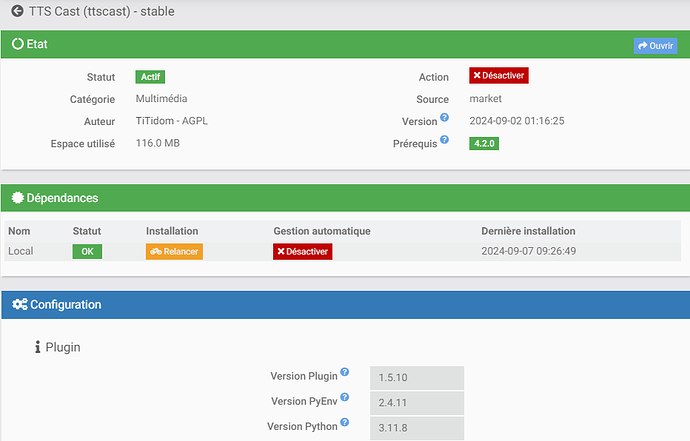
Task: Click the green Actif status badge
Action: click(150, 77)
